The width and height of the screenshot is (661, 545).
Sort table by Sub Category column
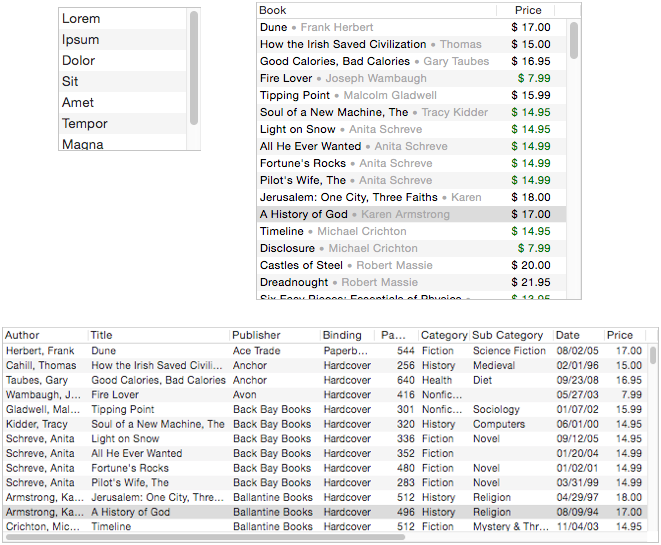click(x=512, y=335)
